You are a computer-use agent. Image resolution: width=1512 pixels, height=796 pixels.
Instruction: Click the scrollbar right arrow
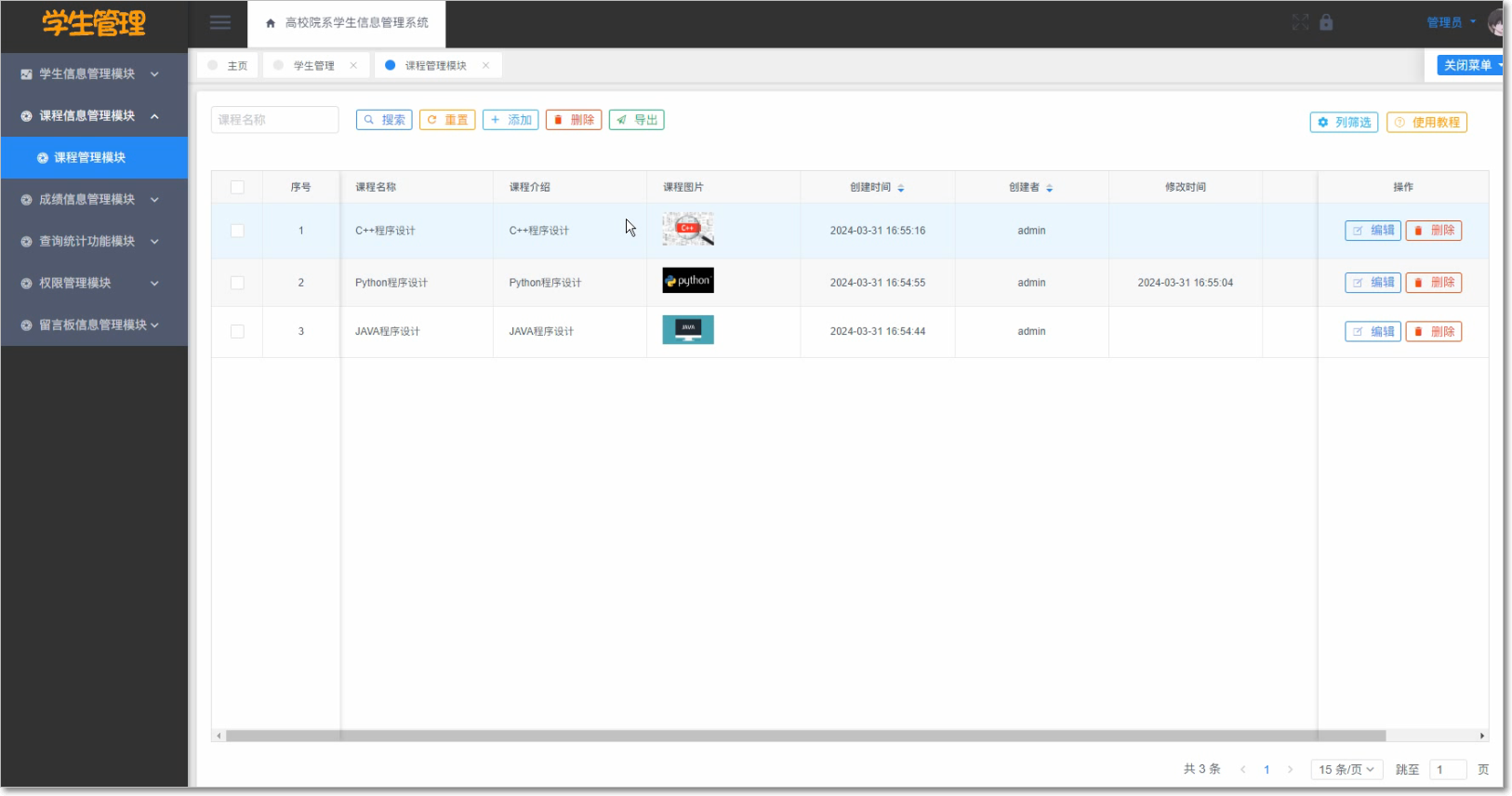(1482, 736)
